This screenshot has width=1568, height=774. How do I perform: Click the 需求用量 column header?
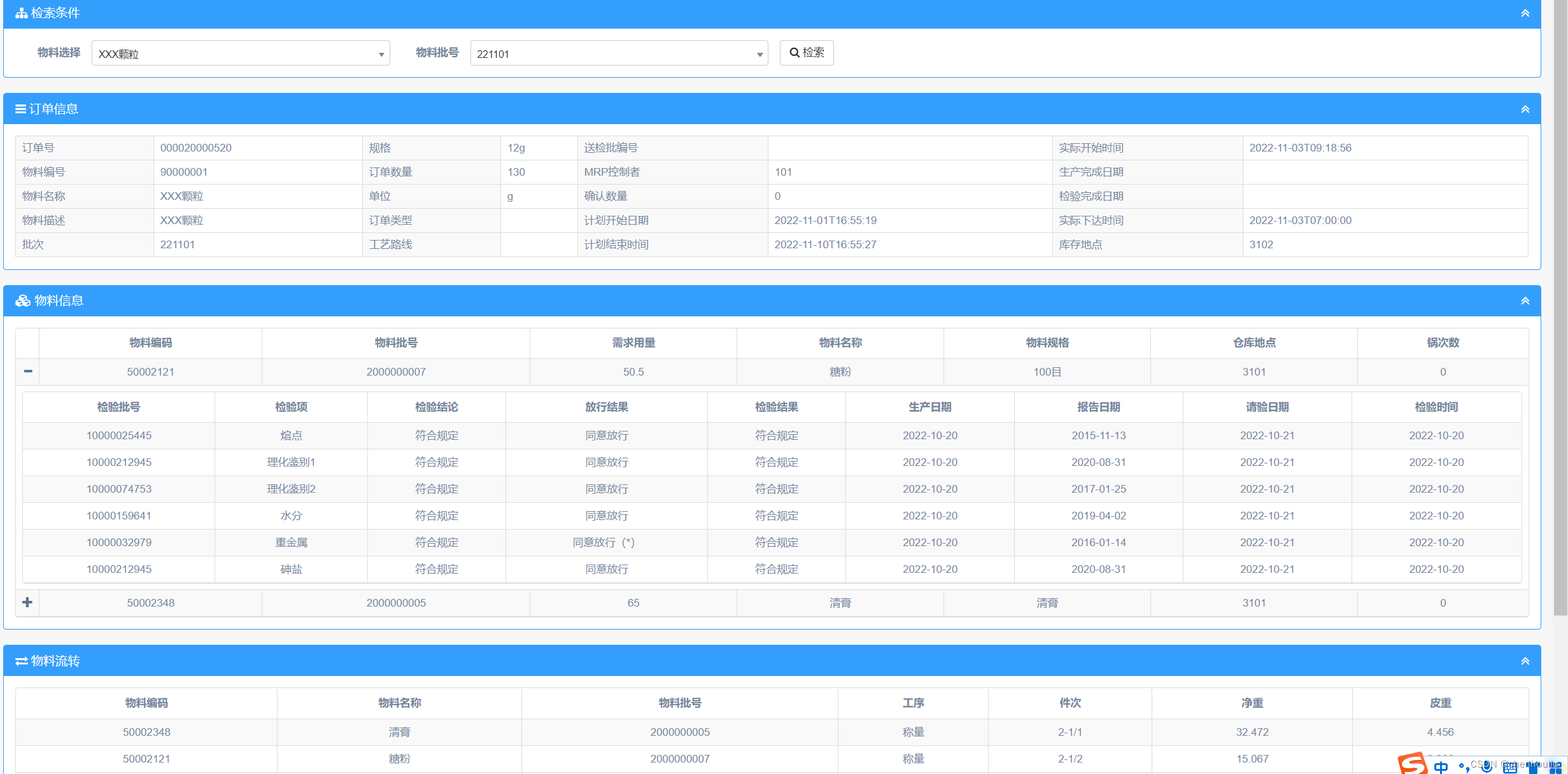pos(633,343)
